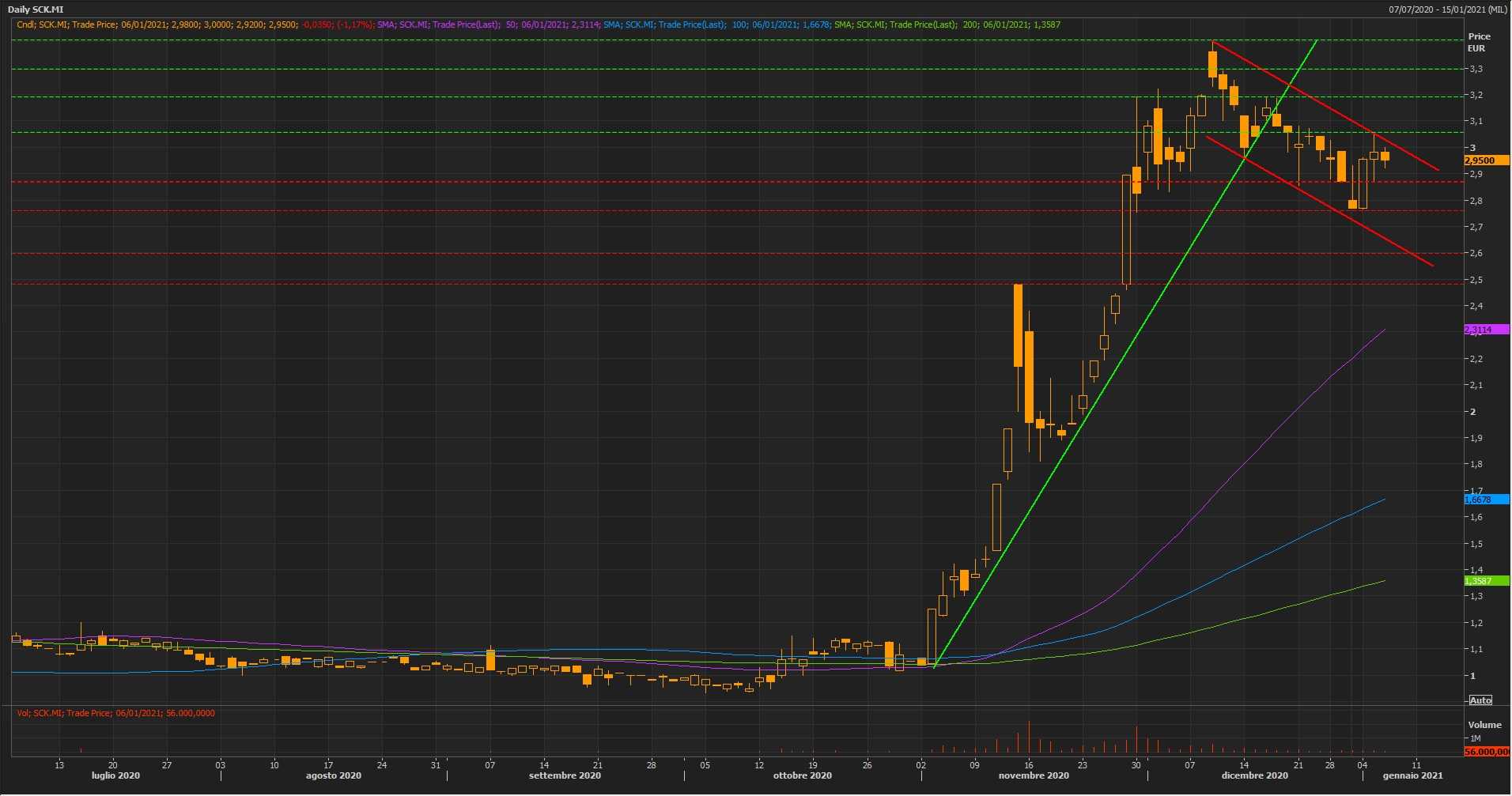The image size is (1512, 796).
Task: Click the orange 2,9500 last price tag
Action: [1486, 160]
